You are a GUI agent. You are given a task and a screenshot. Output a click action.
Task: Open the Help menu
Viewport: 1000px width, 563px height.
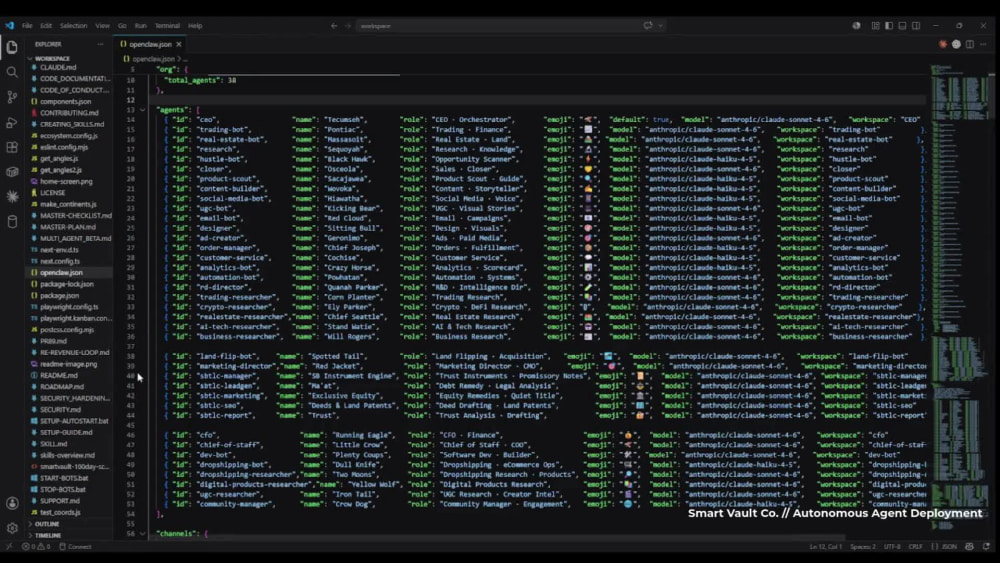[x=195, y=26]
